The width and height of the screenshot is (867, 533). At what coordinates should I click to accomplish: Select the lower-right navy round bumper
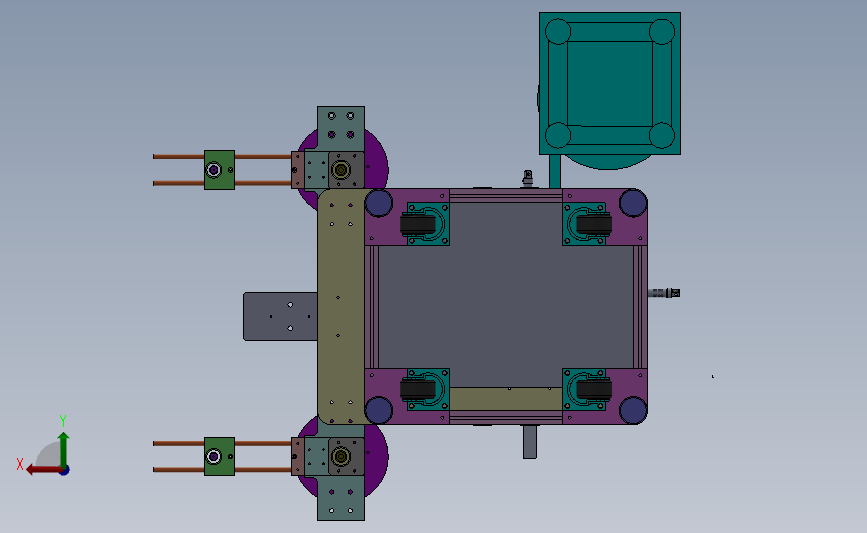click(633, 410)
